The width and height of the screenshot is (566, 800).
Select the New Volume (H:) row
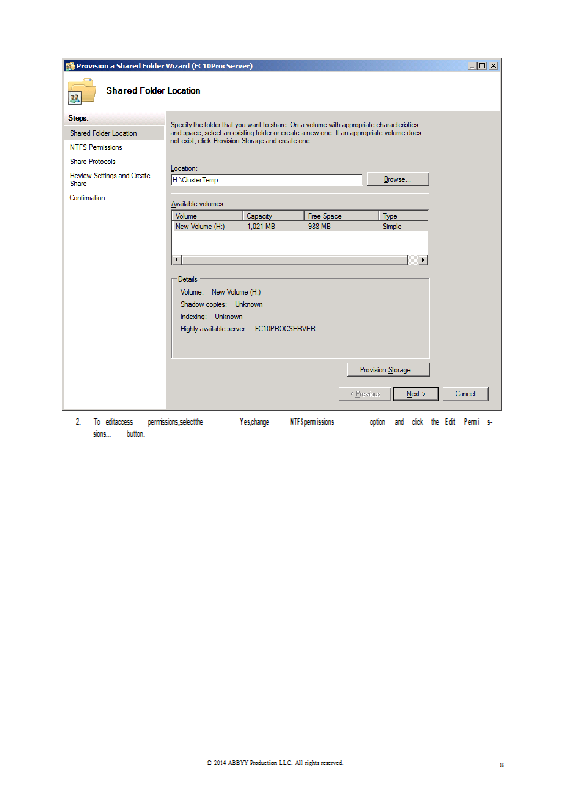300,226
